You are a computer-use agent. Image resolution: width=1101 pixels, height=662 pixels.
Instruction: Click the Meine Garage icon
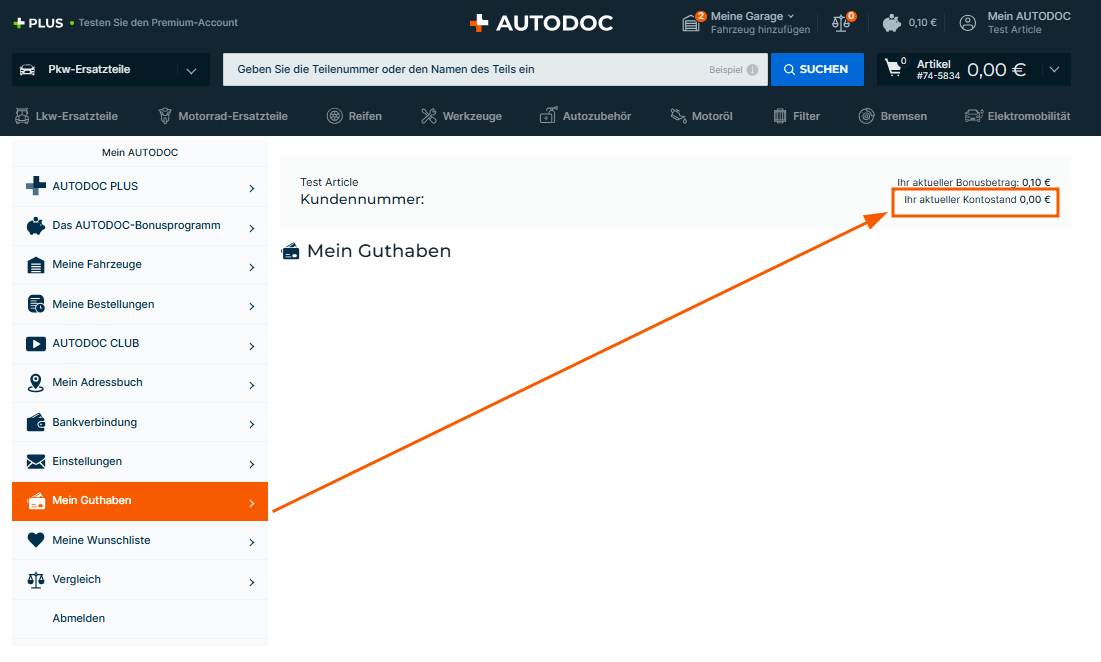(691, 23)
